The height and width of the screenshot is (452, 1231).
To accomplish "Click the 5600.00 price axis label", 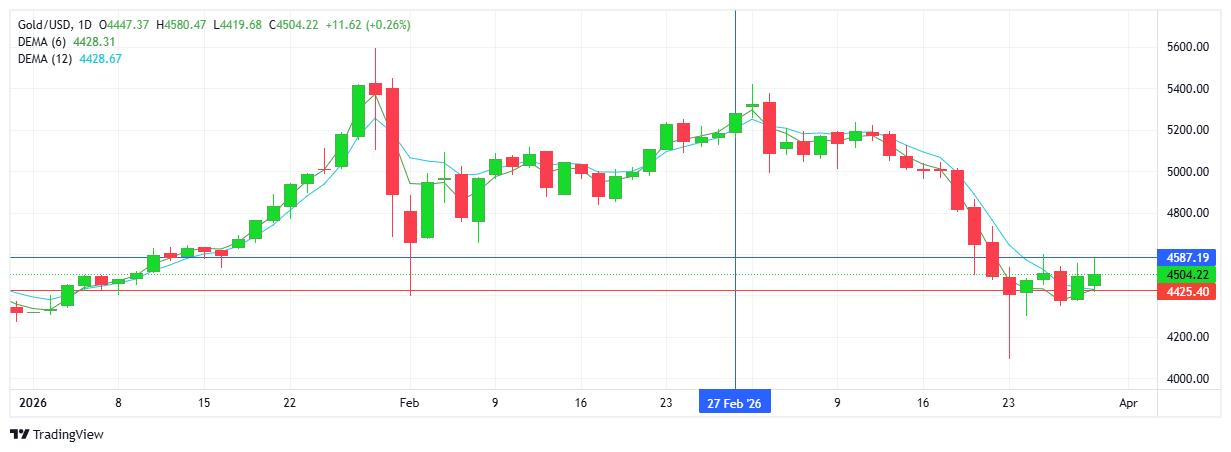I will (x=1188, y=47).
